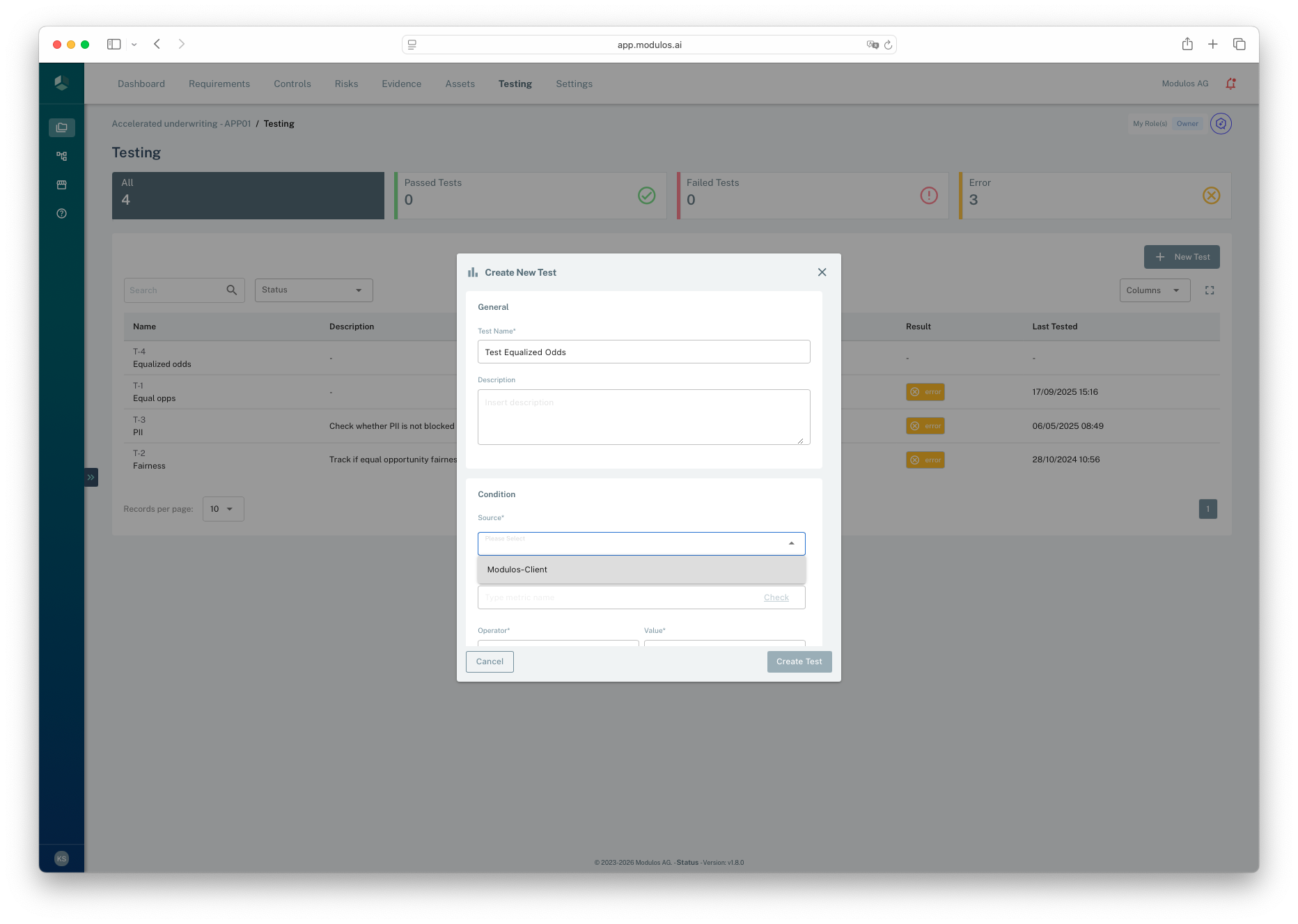
Task: Open the AI assistant badge beside My Role(s)
Action: click(x=1221, y=123)
